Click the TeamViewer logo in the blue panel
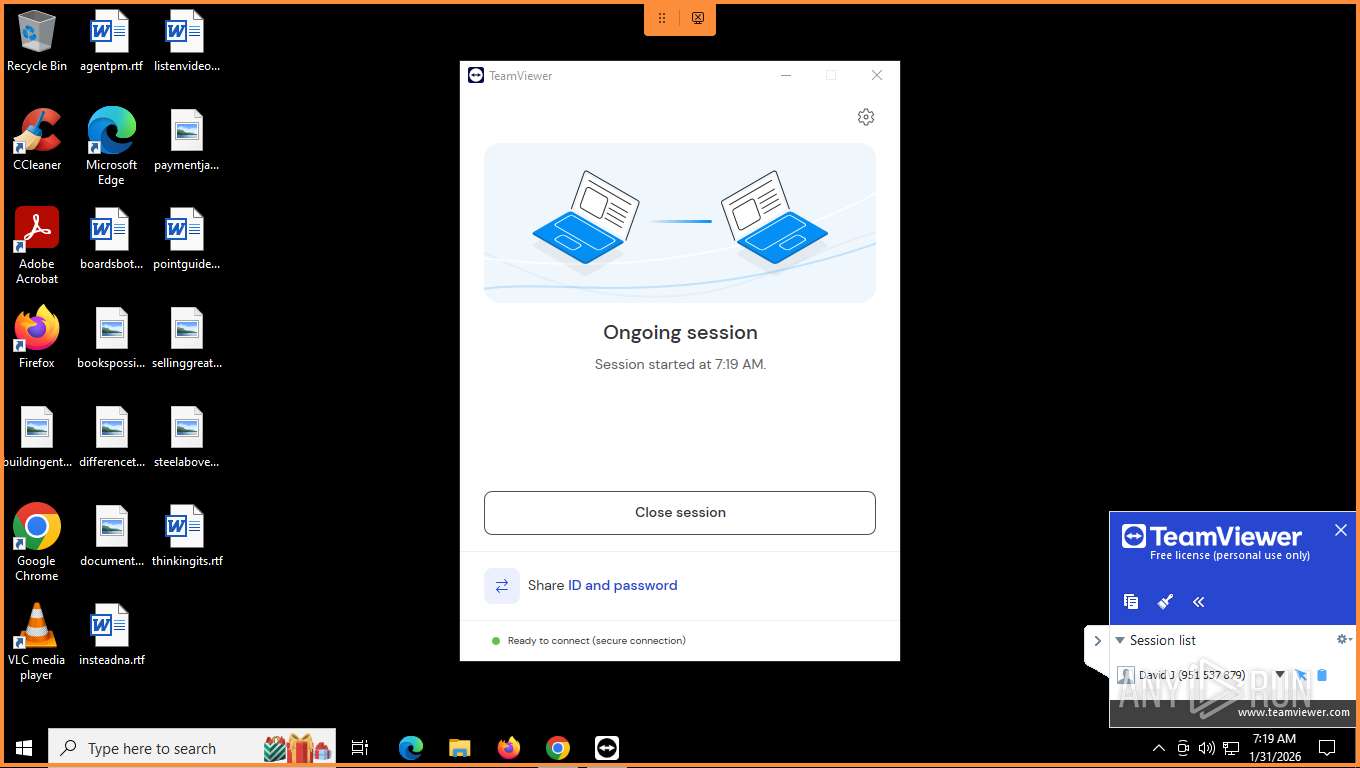 (1211, 536)
